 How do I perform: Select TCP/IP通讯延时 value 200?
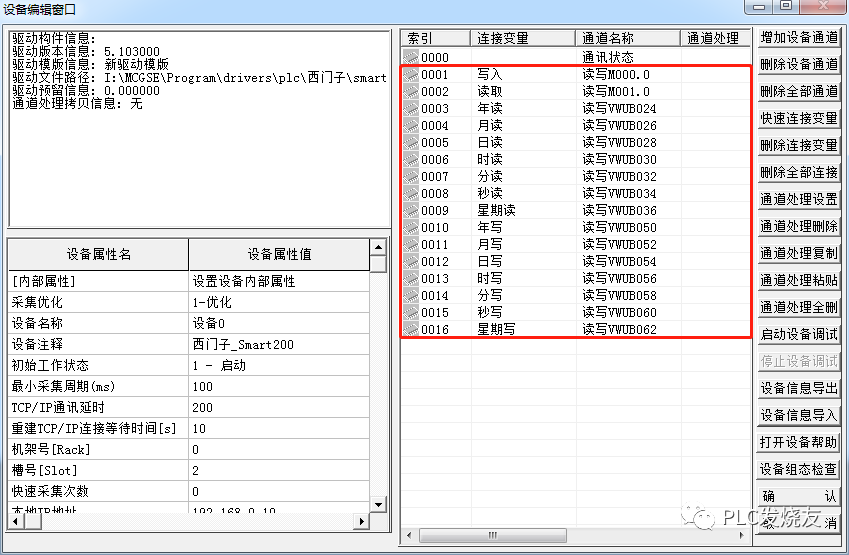(279, 408)
